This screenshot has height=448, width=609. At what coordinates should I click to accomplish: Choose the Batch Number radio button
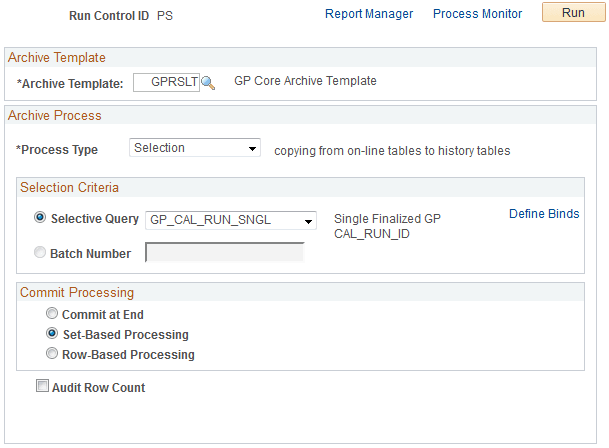click(41, 253)
